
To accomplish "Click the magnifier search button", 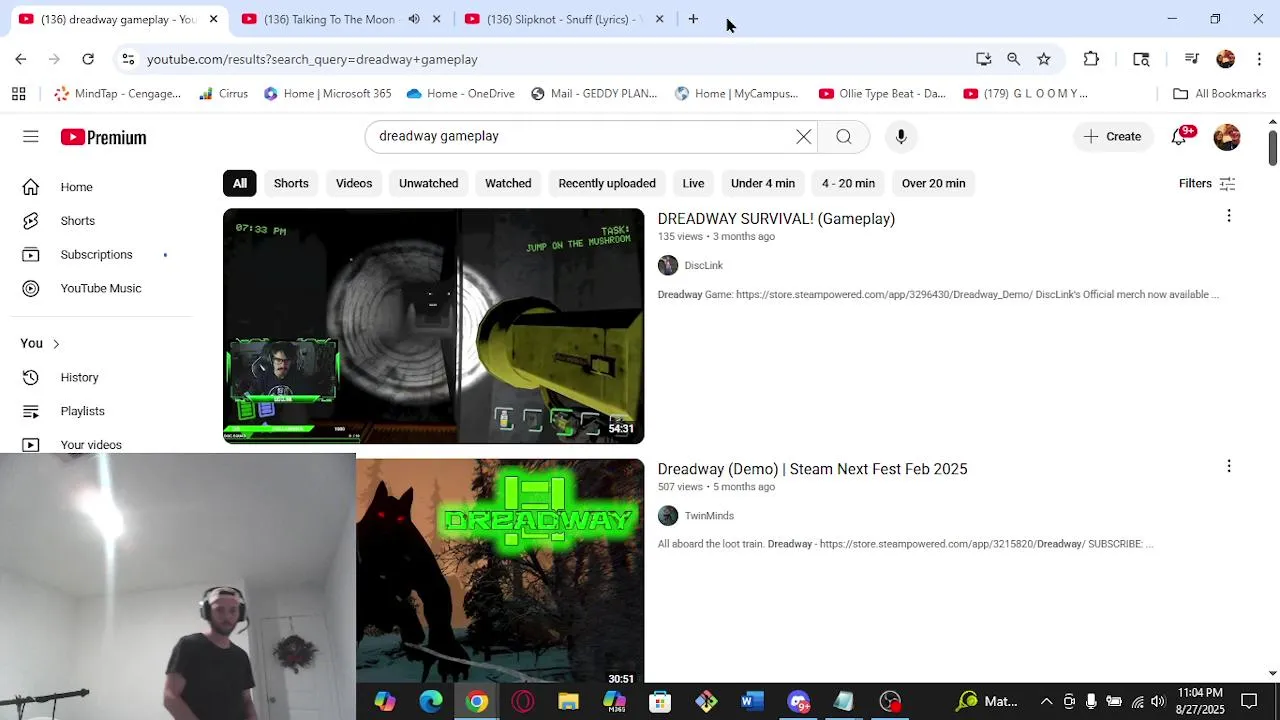I will tap(844, 137).
